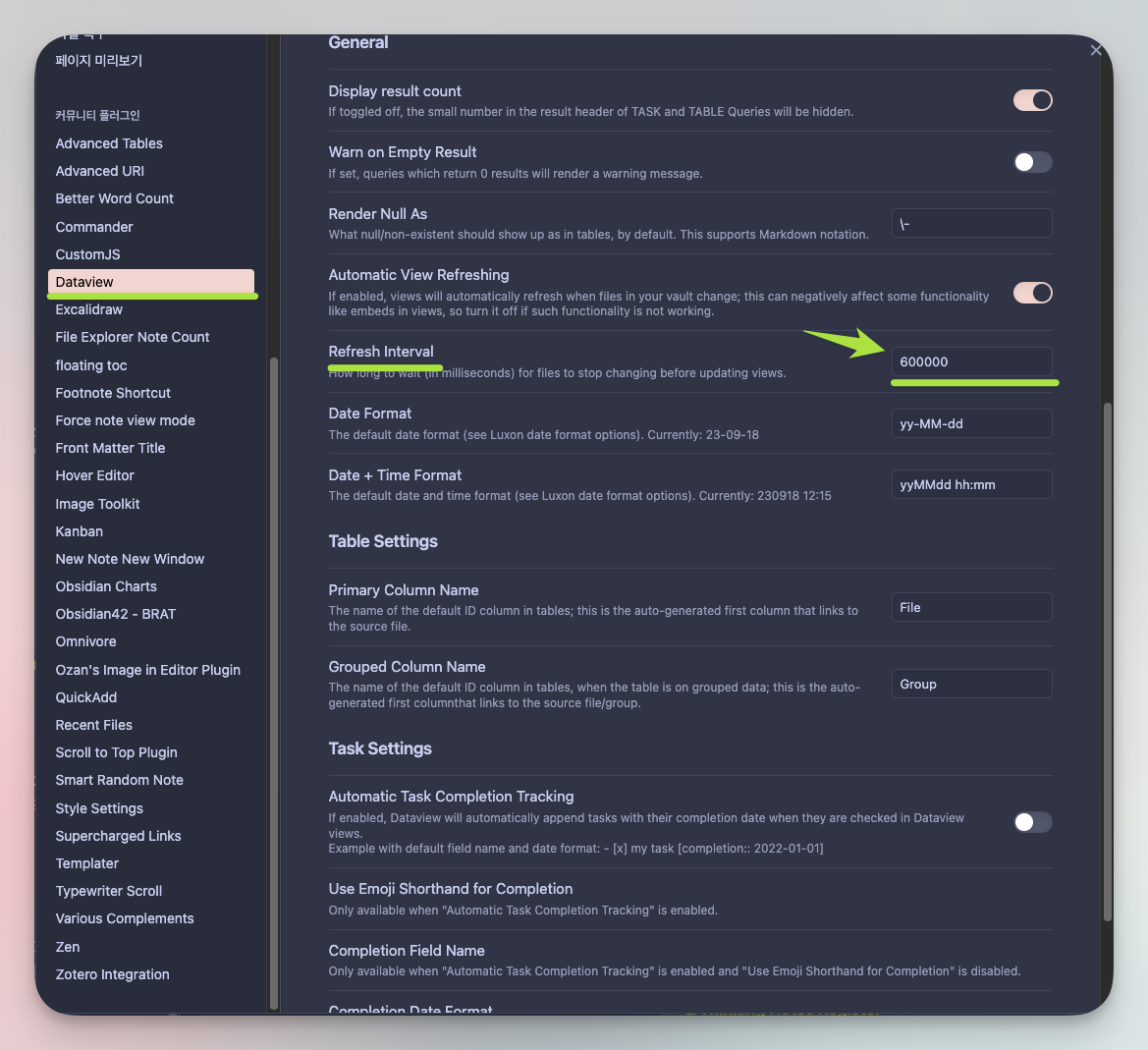The width and height of the screenshot is (1148, 1050).
Task: Select the Templater plugin in sidebar
Action: 86,863
